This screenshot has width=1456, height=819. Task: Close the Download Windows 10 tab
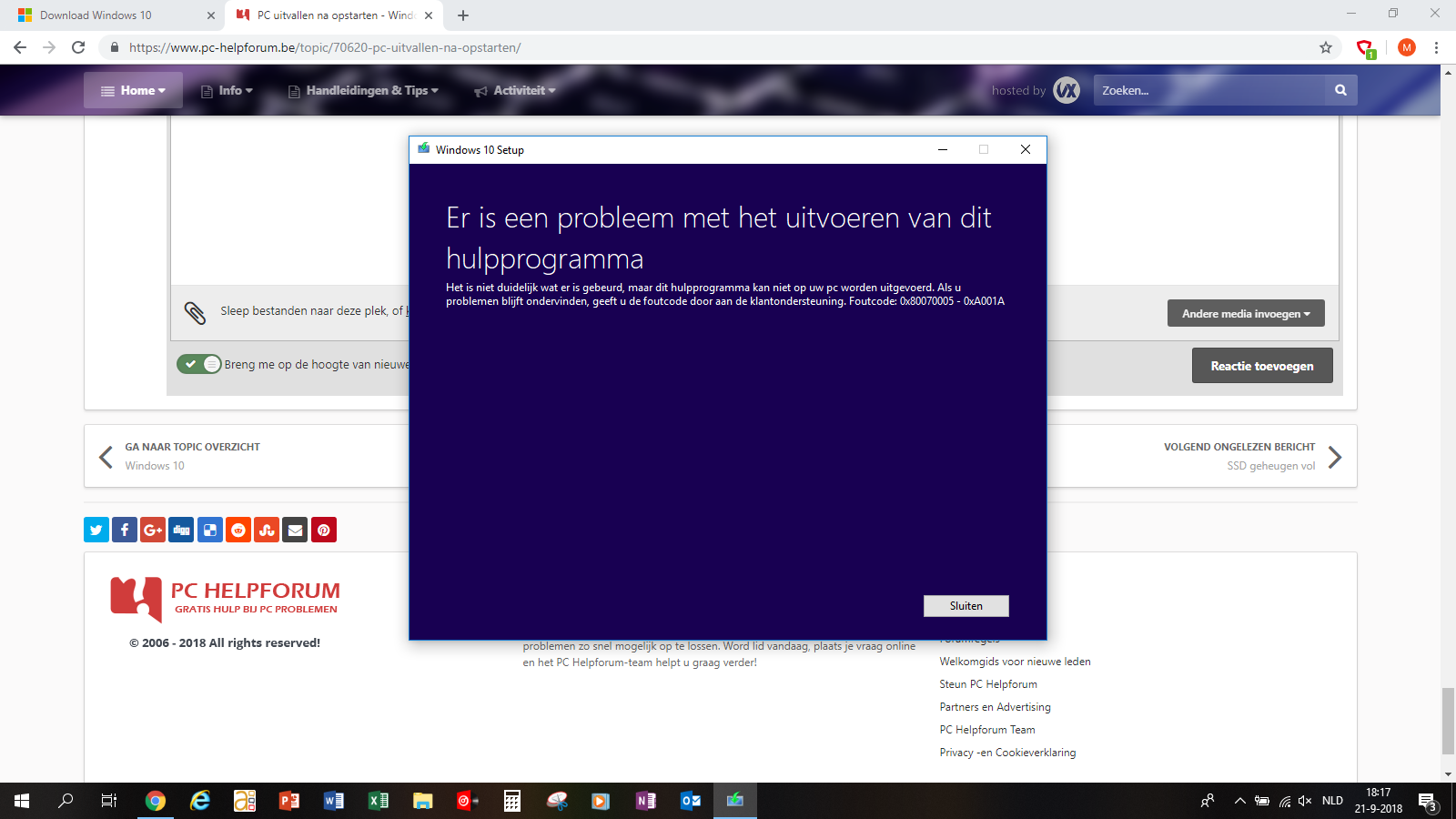[x=211, y=15]
